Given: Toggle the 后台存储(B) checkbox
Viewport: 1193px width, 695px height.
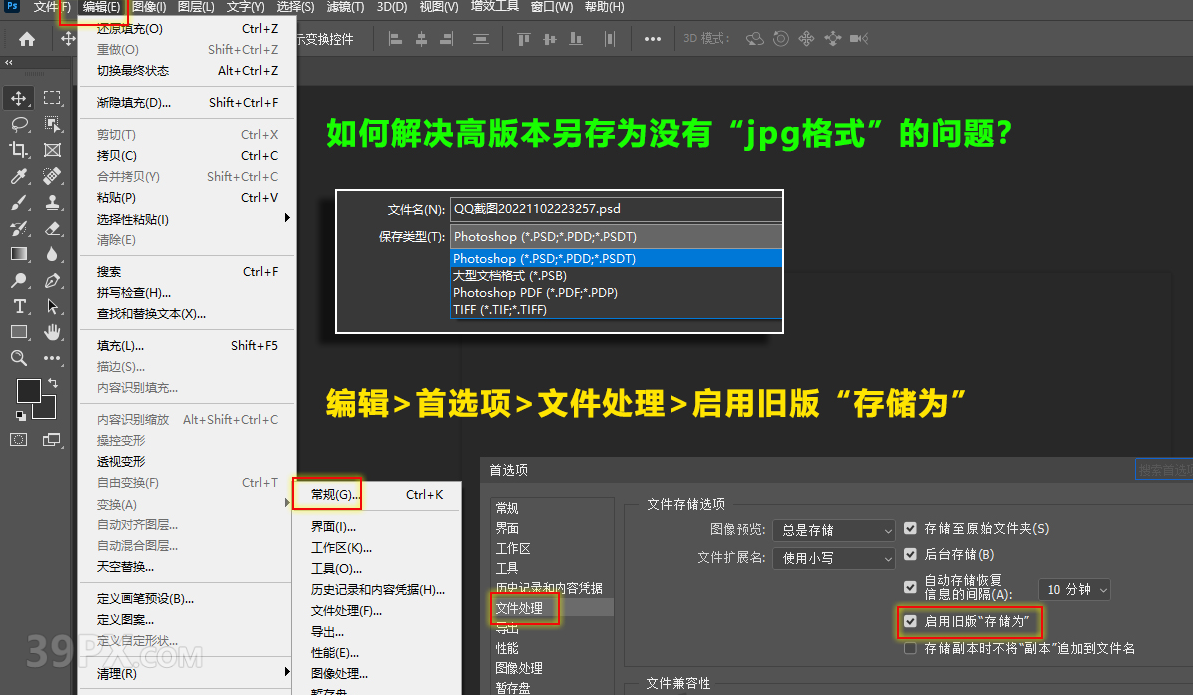Looking at the screenshot, I should (x=910, y=554).
